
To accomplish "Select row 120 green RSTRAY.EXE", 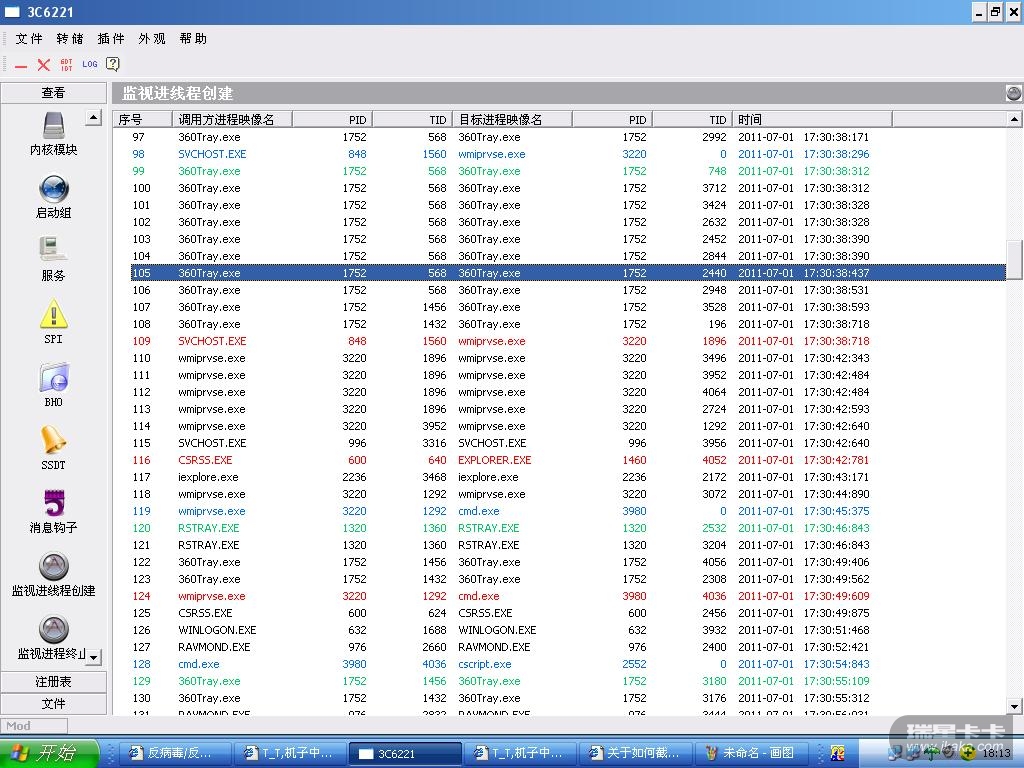I will [x=568, y=528].
